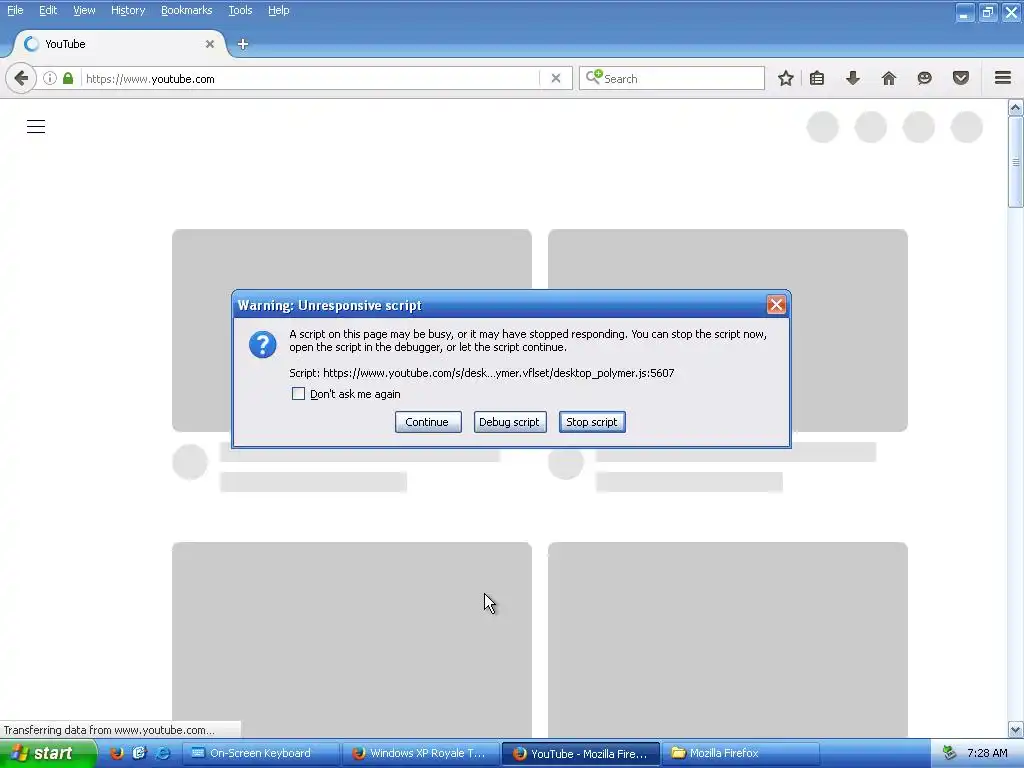
Task: Click the Debug script button
Action: 509,422
